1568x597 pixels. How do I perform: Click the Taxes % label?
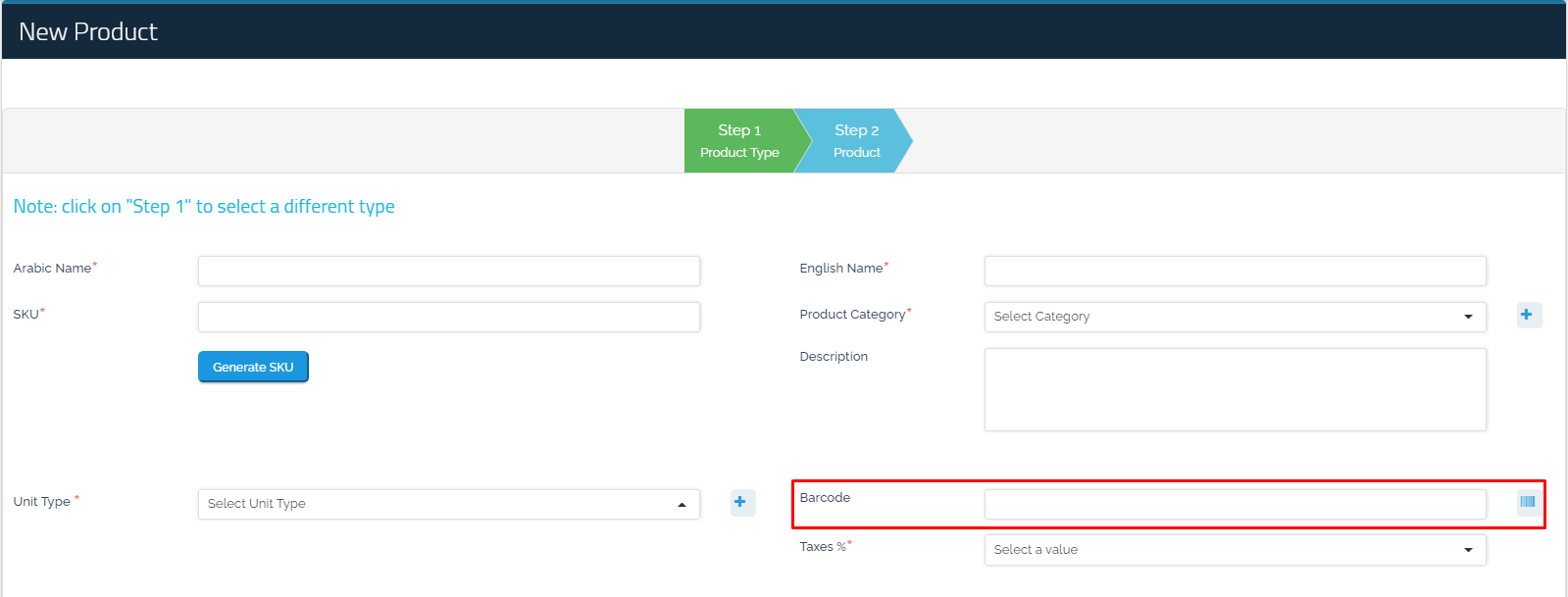point(823,547)
